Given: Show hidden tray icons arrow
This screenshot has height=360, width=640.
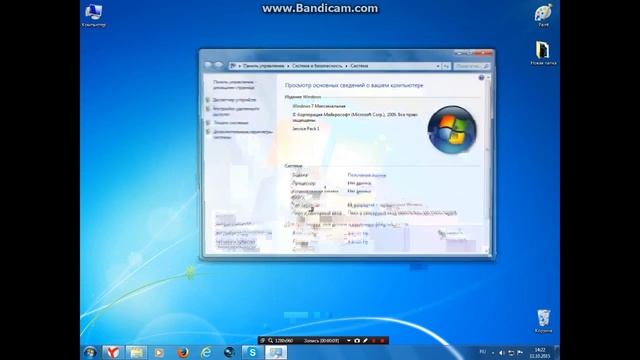Looking at the screenshot, I should coord(493,353).
